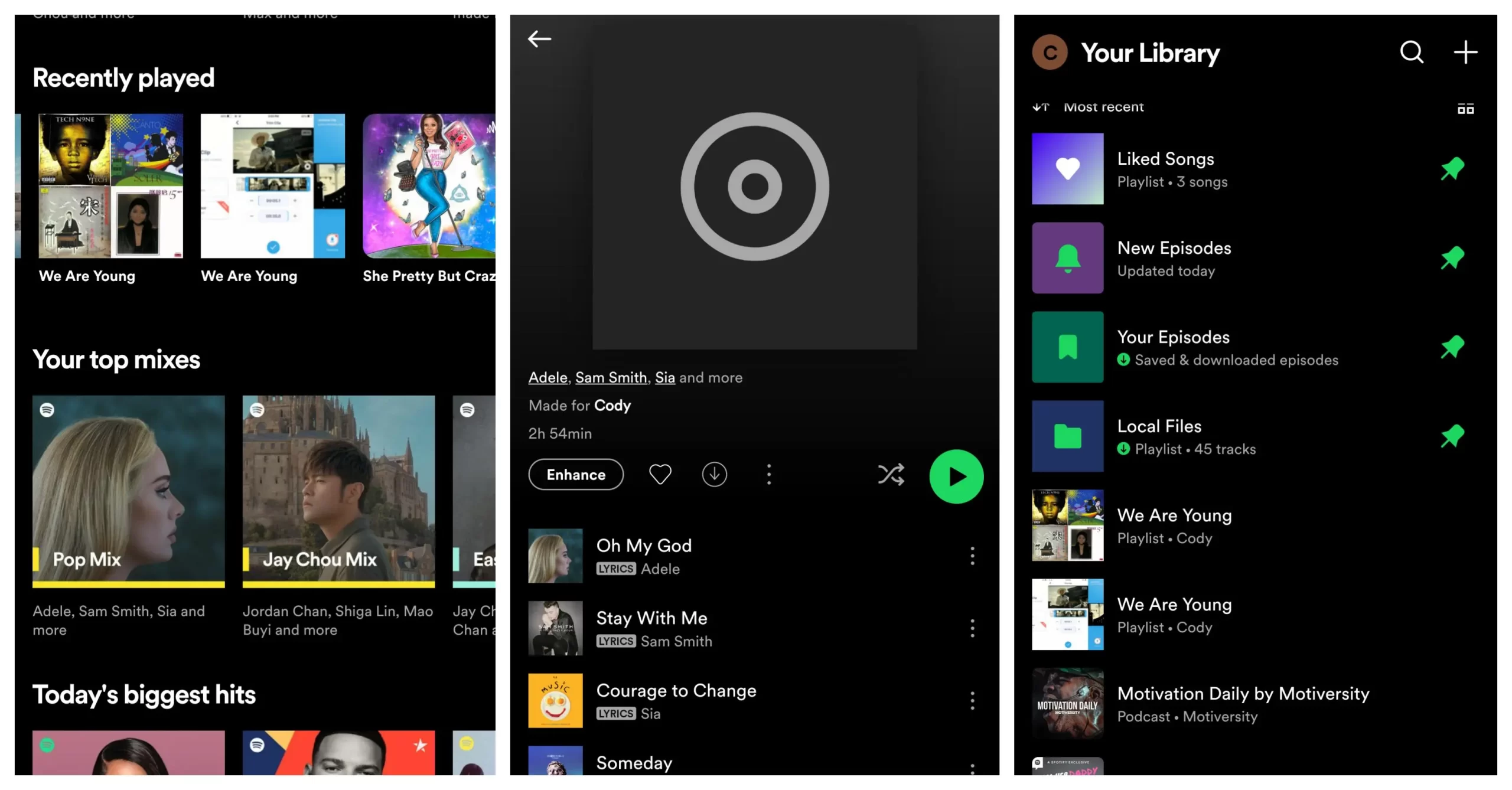Open red and blue playlist card with star

pyautogui.click(x=338, y=753)
